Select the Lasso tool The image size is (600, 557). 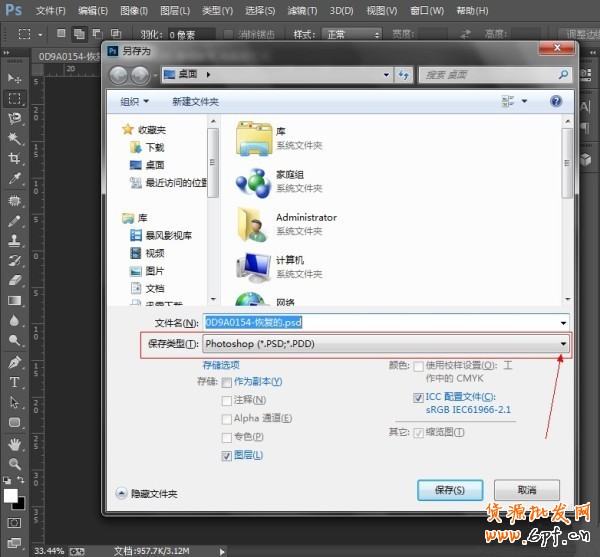point(15,119)
